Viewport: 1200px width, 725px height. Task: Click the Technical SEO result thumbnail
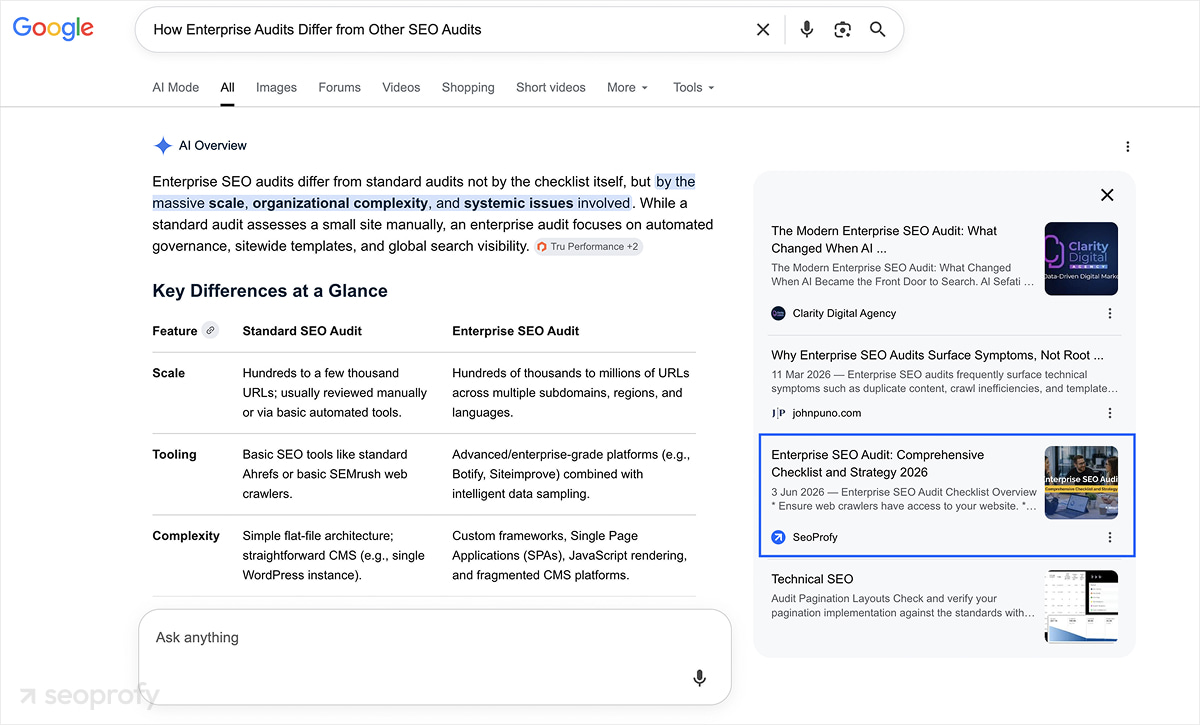(x=1081, y=607)
